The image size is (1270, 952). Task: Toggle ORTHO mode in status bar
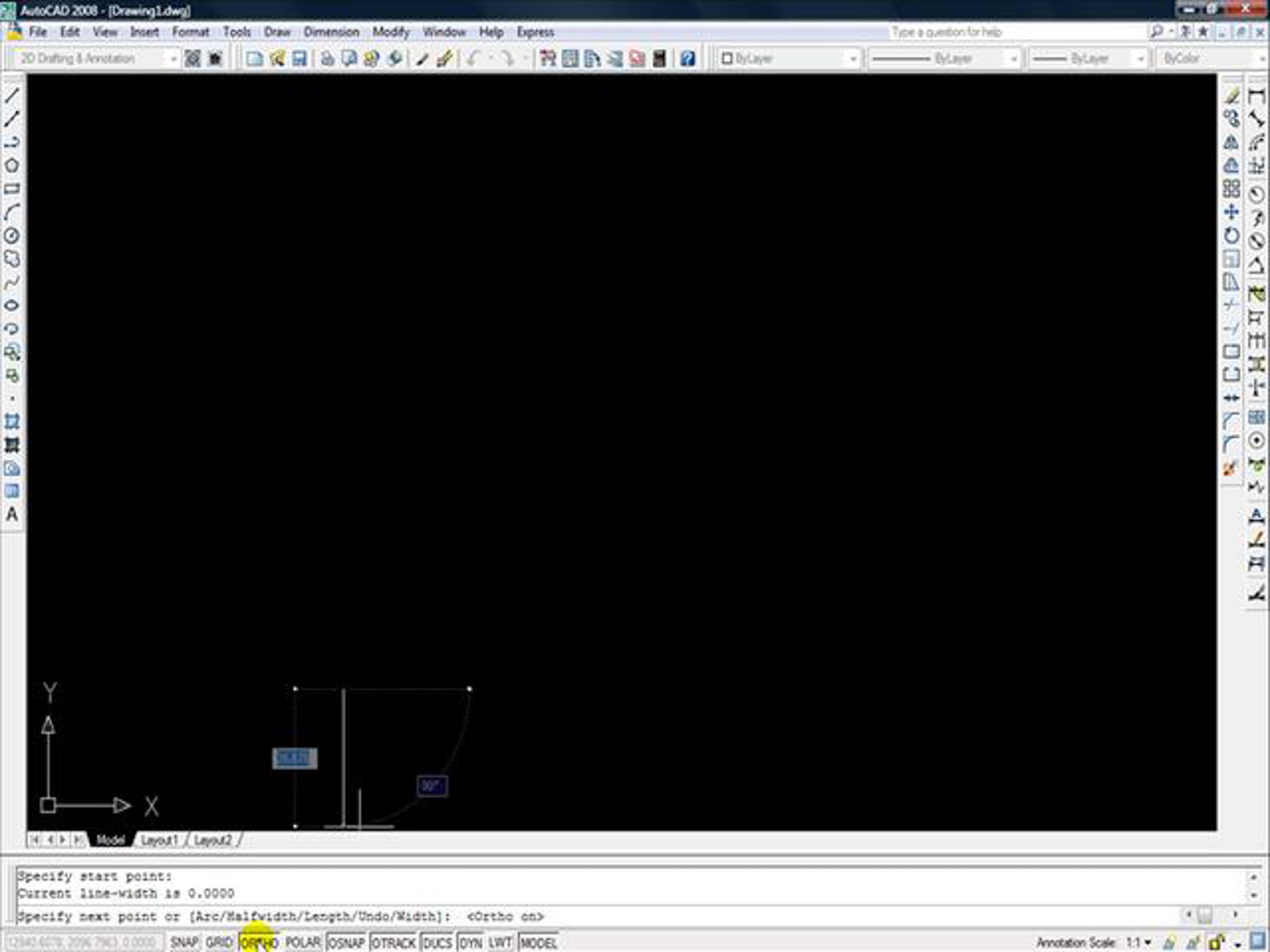(259, 943)
